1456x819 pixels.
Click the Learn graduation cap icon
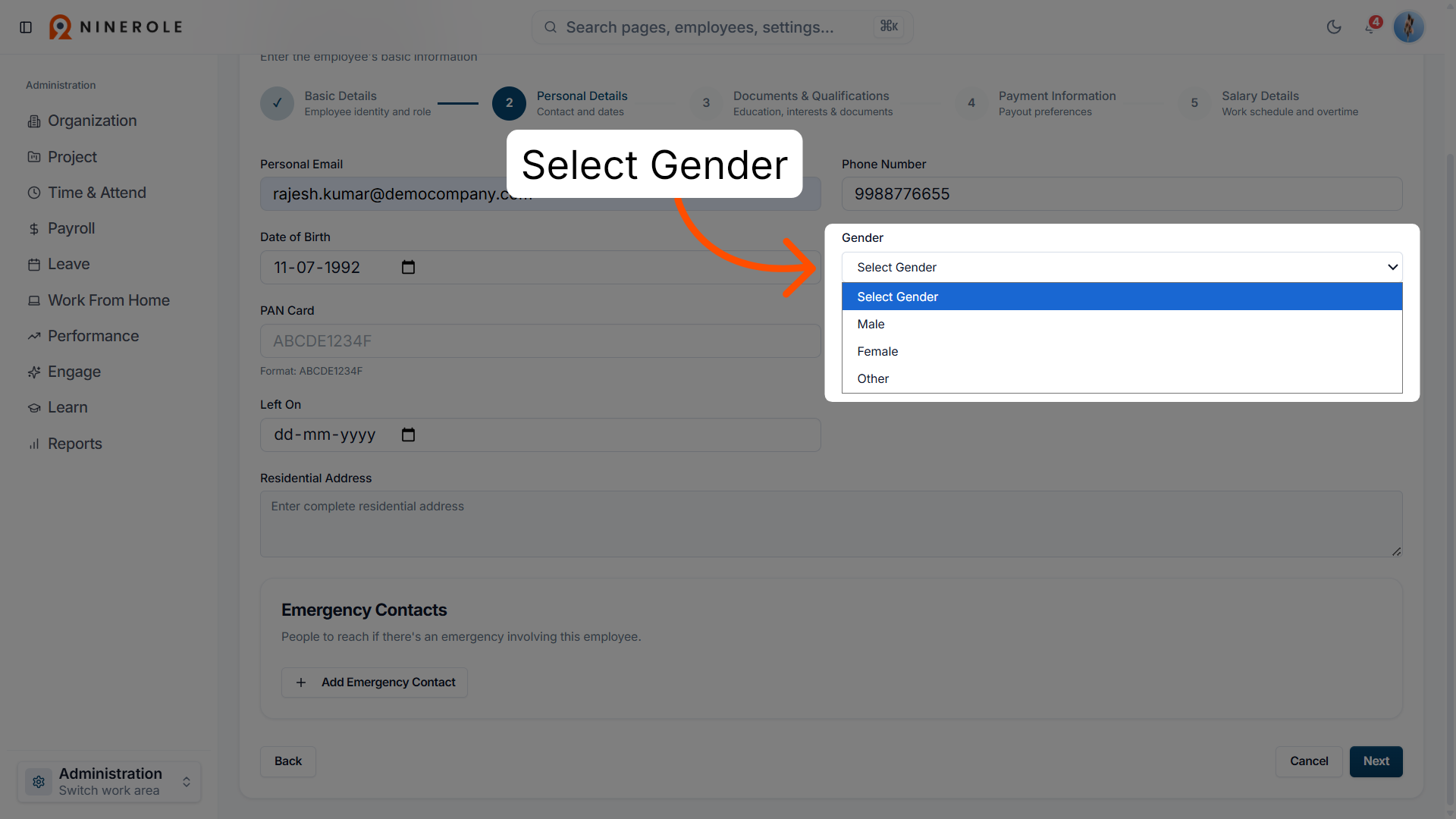coord(34,408)
